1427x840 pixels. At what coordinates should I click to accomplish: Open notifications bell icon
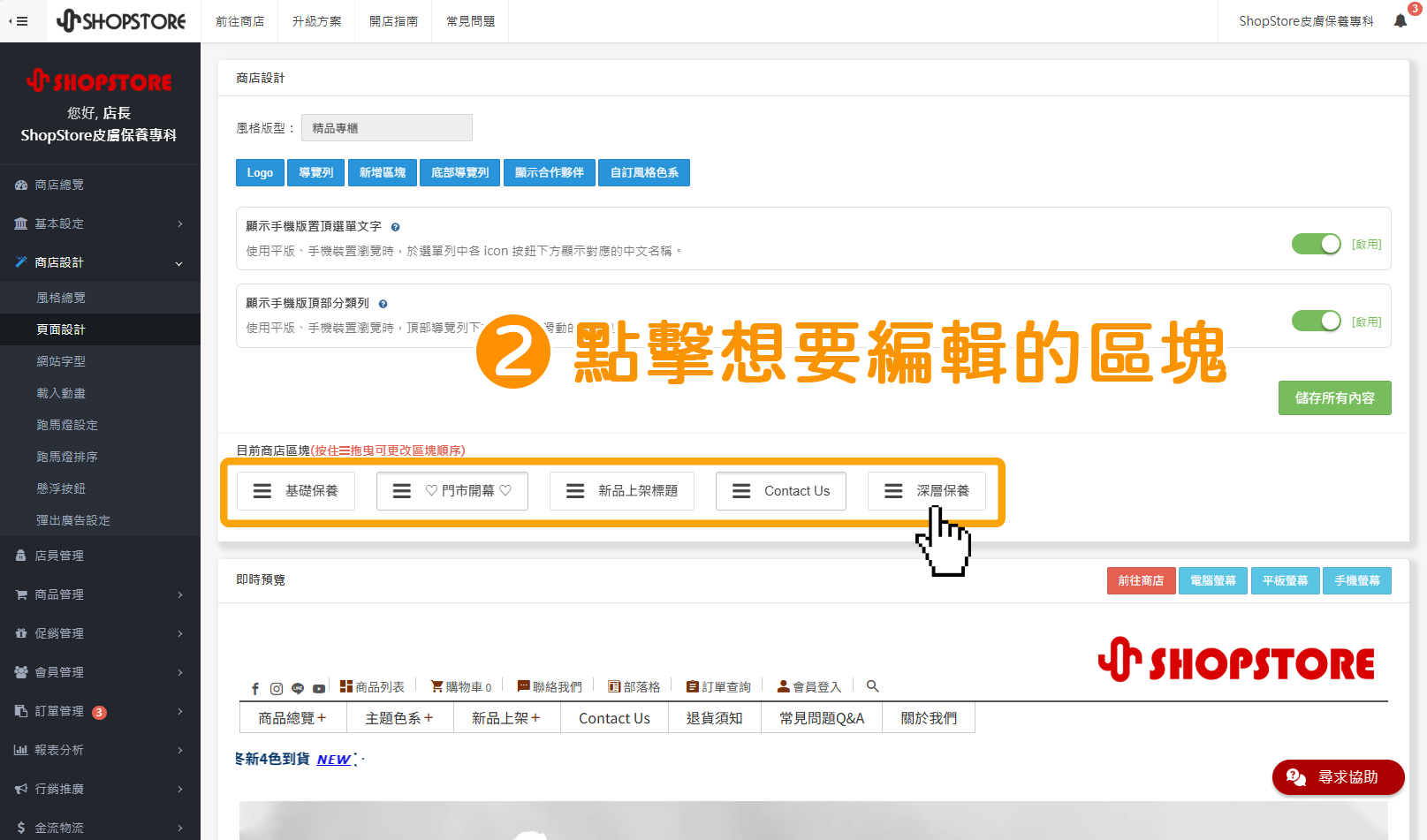[1400, 20]
